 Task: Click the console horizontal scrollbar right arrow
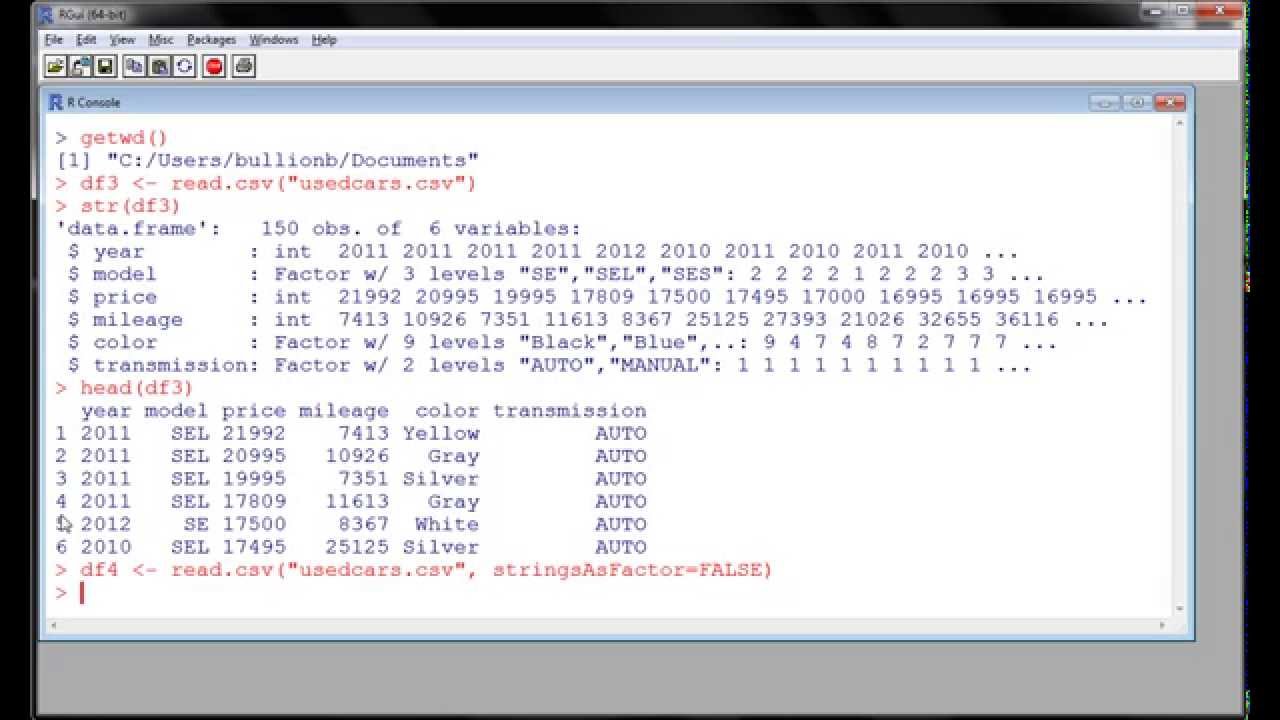1162,625
